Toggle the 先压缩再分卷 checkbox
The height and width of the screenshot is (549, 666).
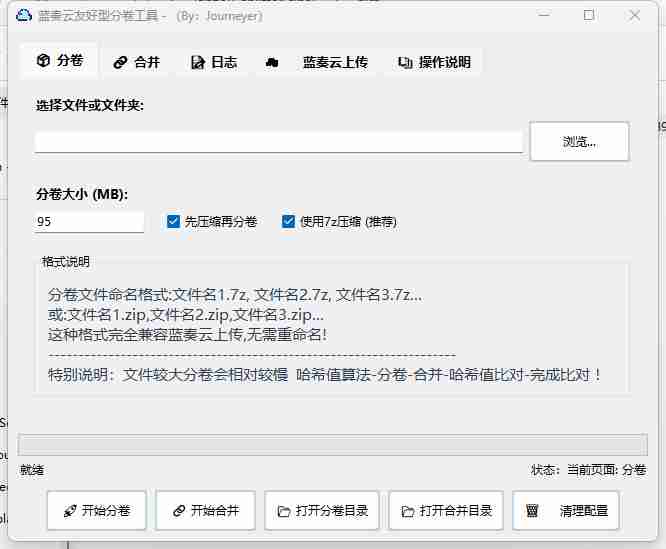(174, 221)
